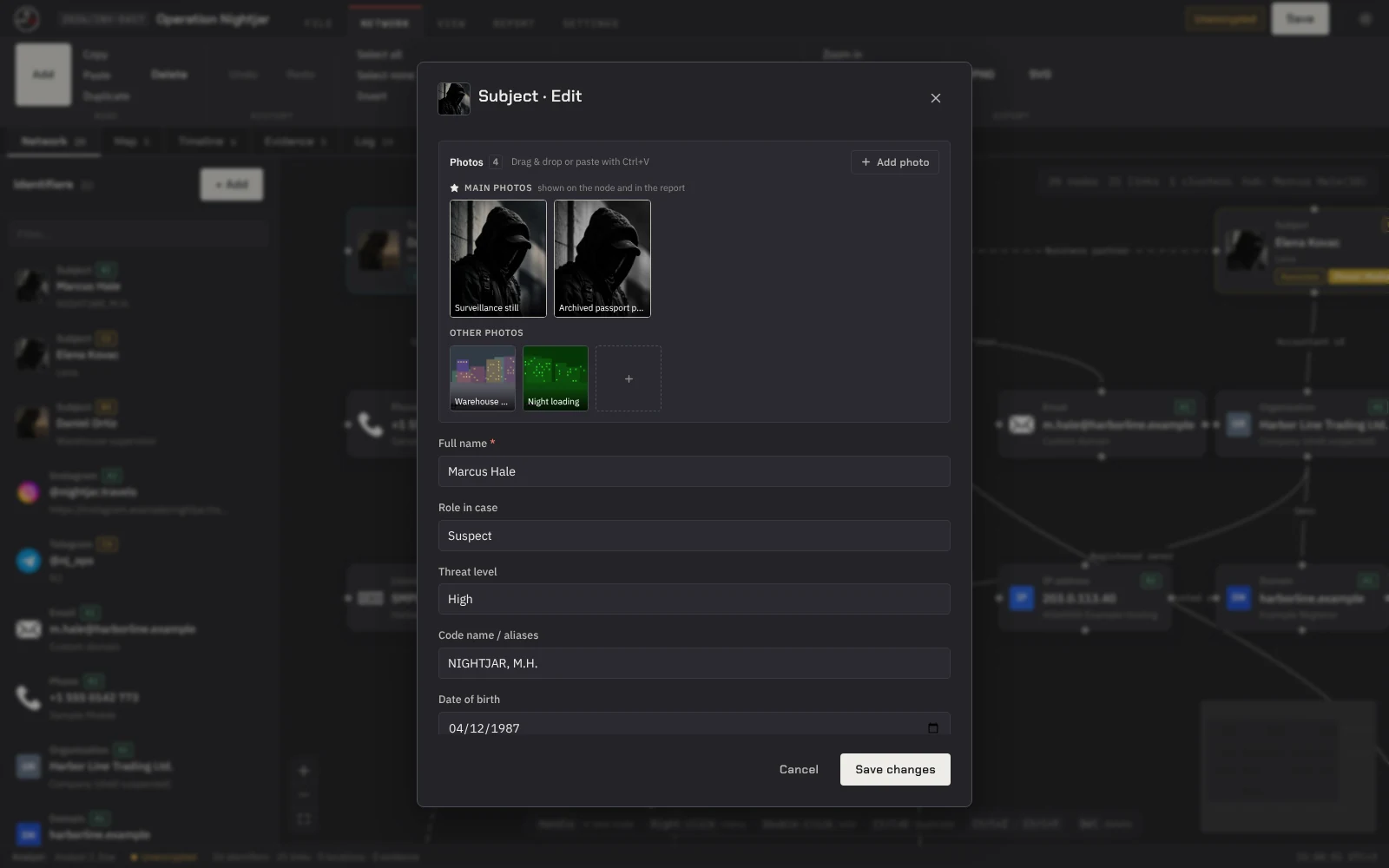
Task: Click the star icon beside Main Photos
Action: point(454,187)
